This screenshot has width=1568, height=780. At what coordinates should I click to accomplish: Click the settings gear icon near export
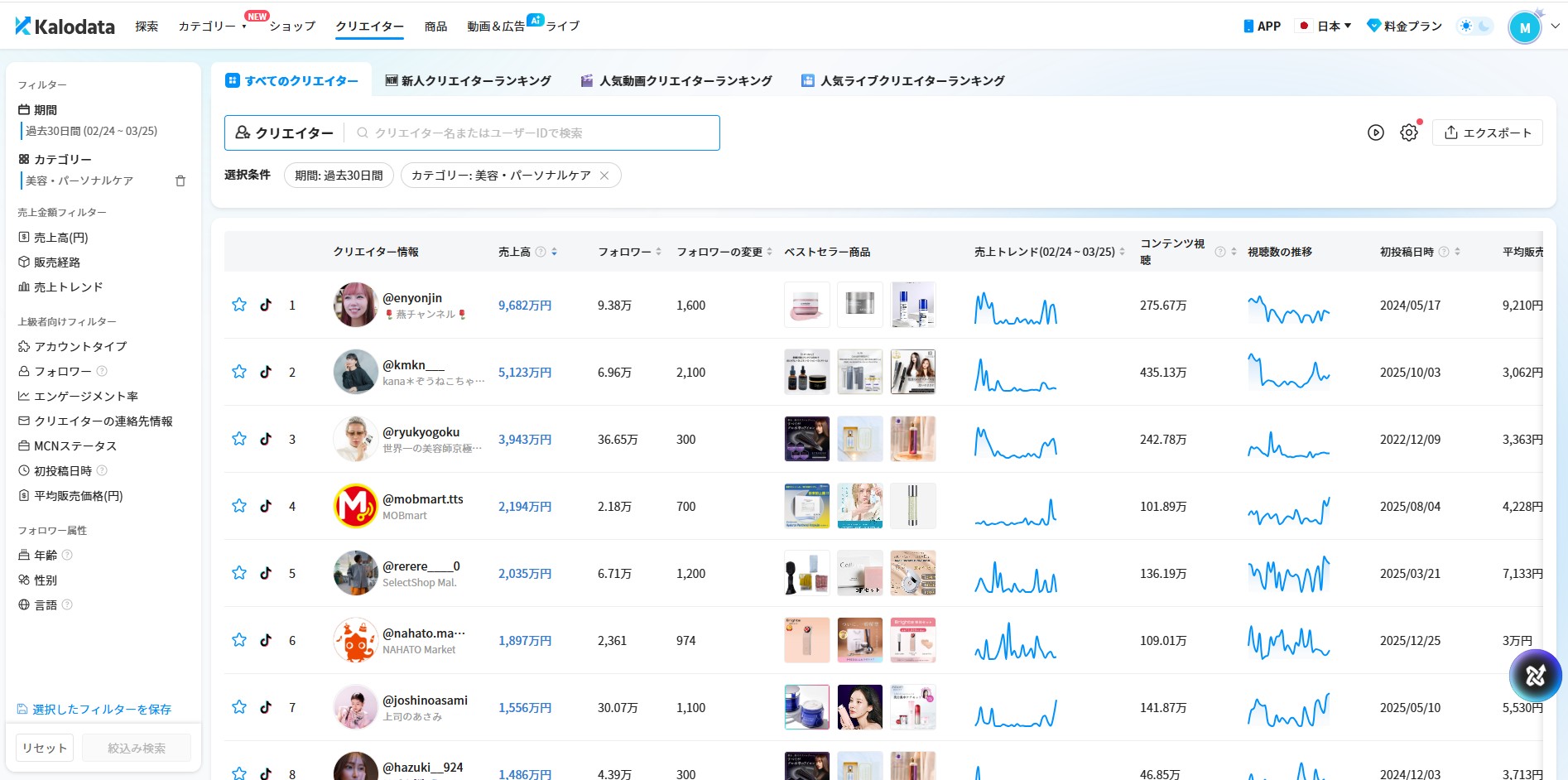pos(1408,132)
